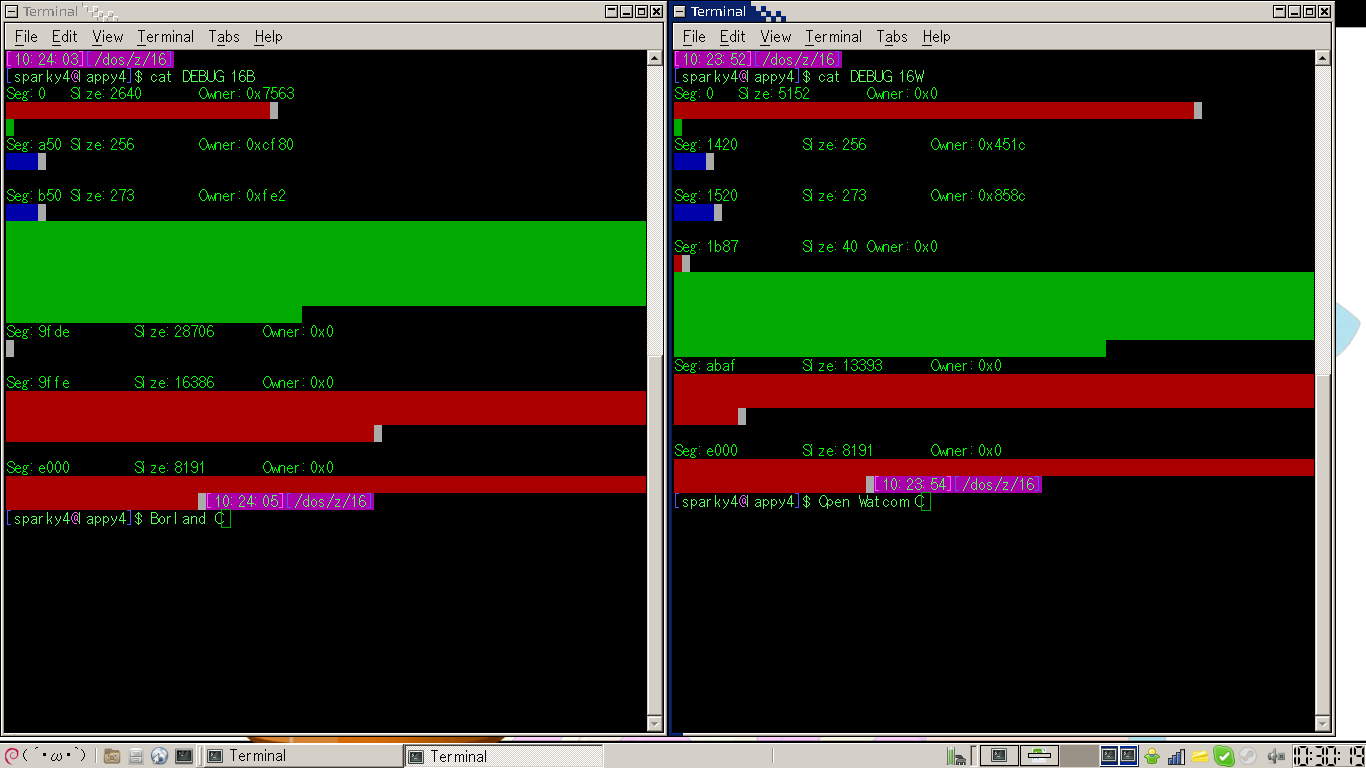
Task: Open the green checkmark status tray icon
Action: tap(1223, 756)
